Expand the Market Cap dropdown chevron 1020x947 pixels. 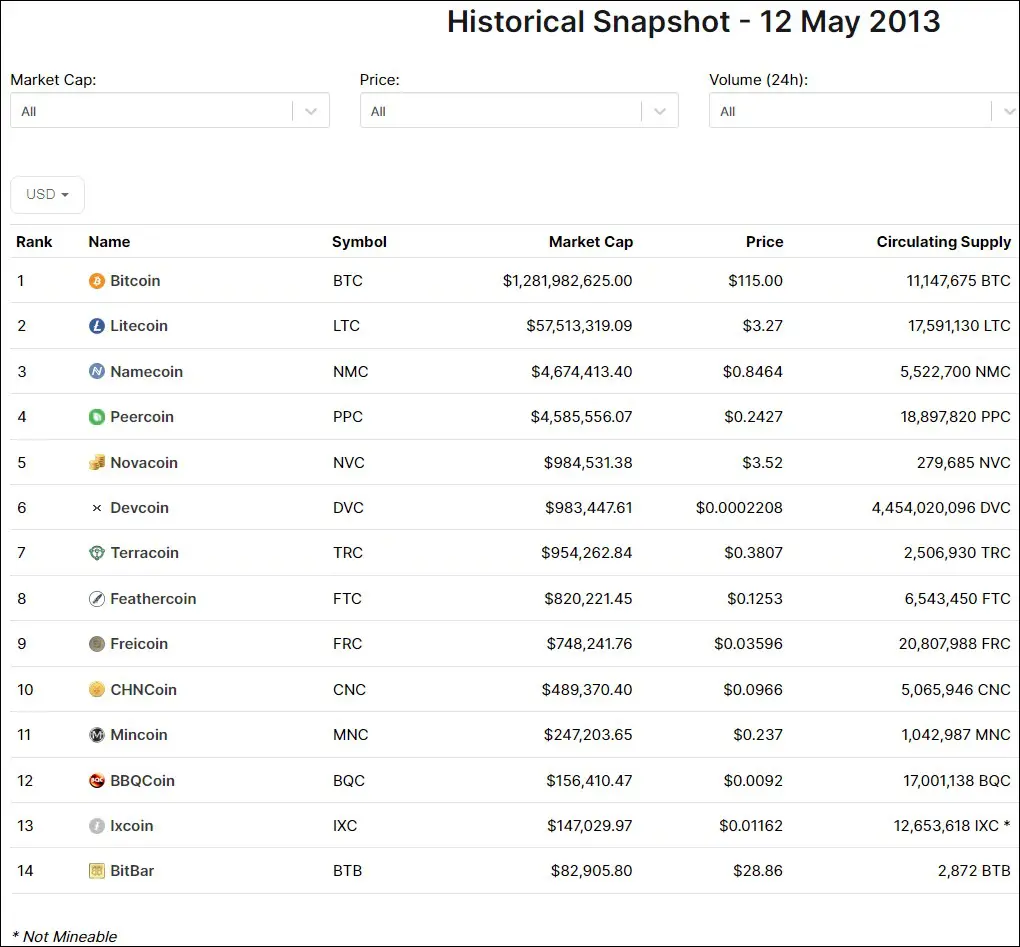click(311, 111)
